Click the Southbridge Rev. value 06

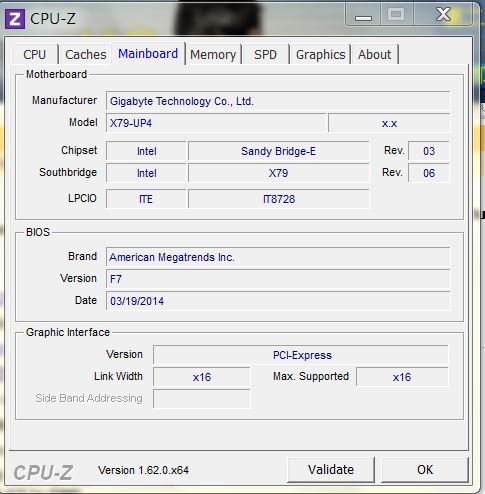point(429,173)
